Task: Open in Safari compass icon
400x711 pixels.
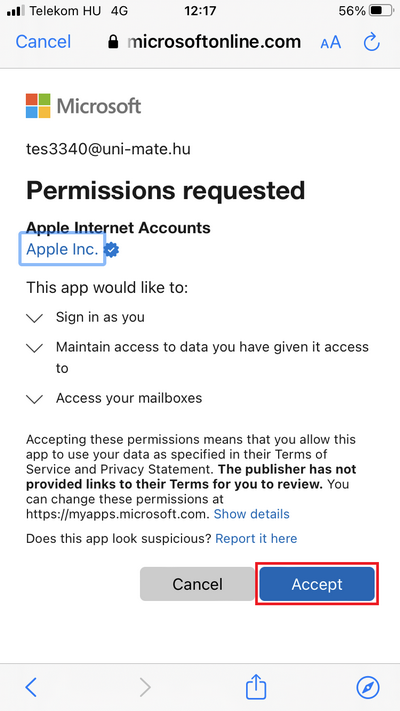Action: (x=368, y=688)
